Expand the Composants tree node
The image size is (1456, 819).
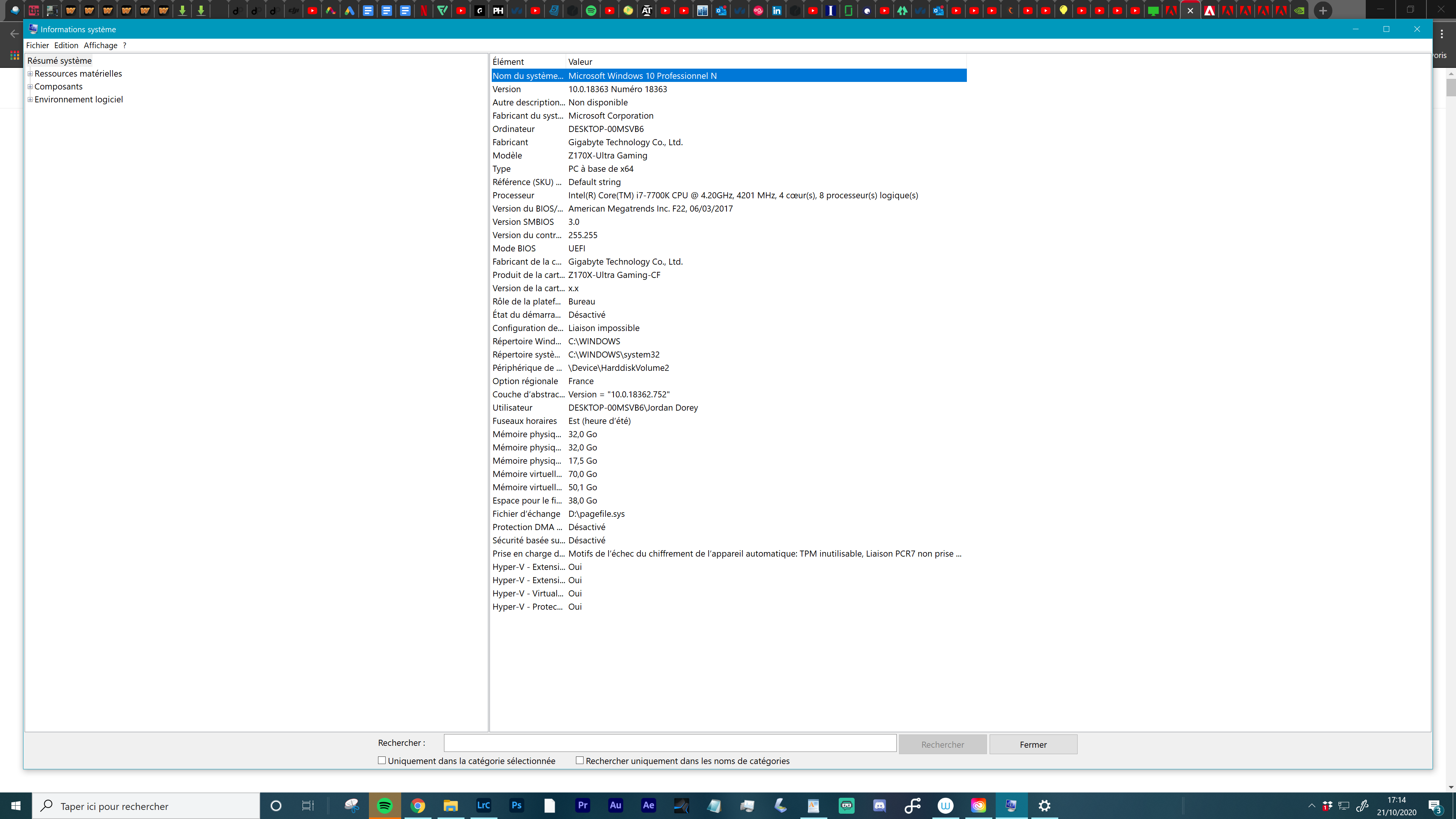pos(30,86)
